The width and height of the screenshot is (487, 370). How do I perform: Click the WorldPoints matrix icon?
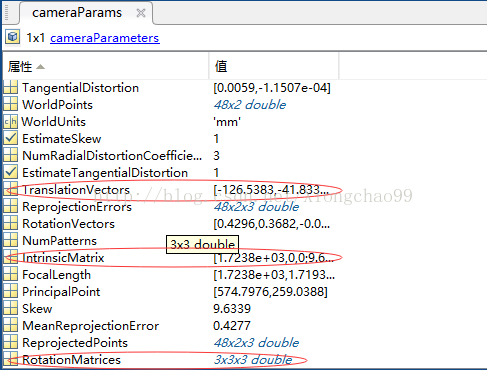[x=10, y=104]
